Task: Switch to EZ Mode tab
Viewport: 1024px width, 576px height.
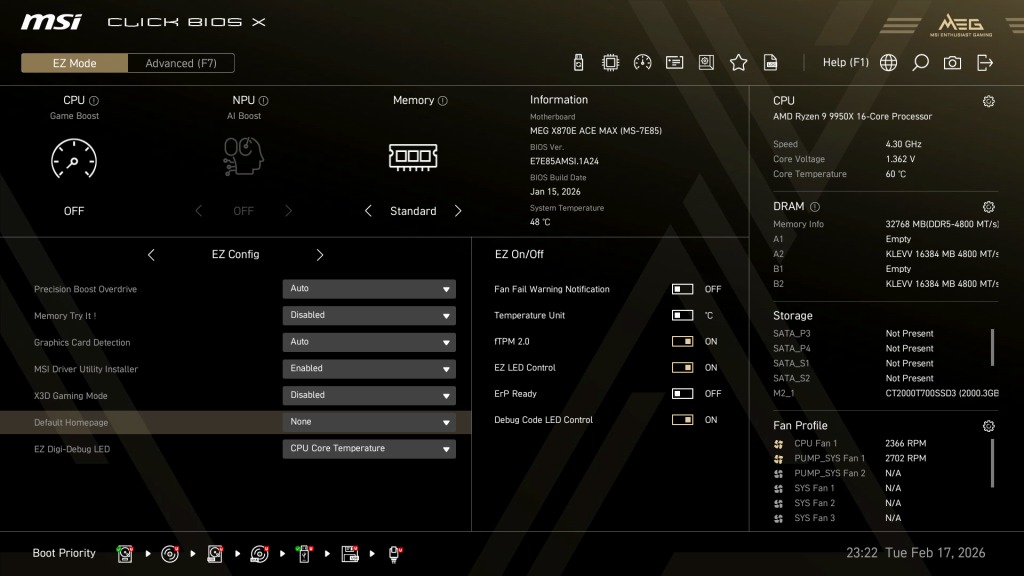Action: [74, 63]
